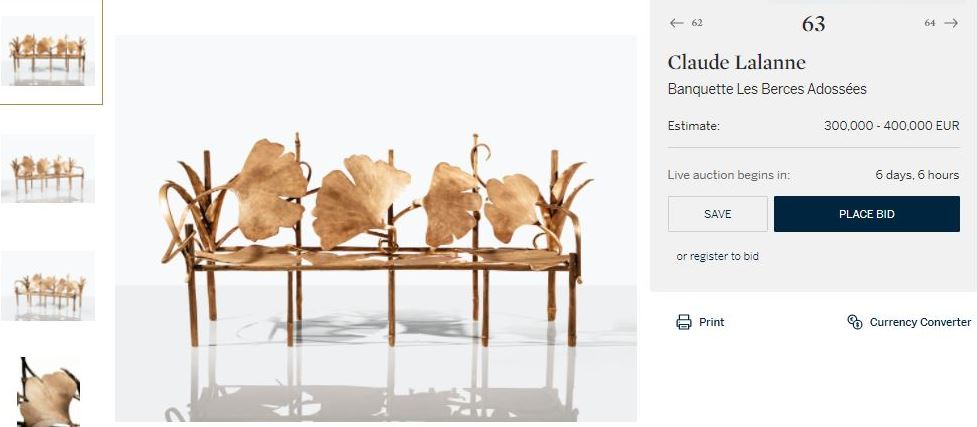The height and width of the screenshot is (427, 977).
Task: Click the main bench image
Action: pos(376,228)
